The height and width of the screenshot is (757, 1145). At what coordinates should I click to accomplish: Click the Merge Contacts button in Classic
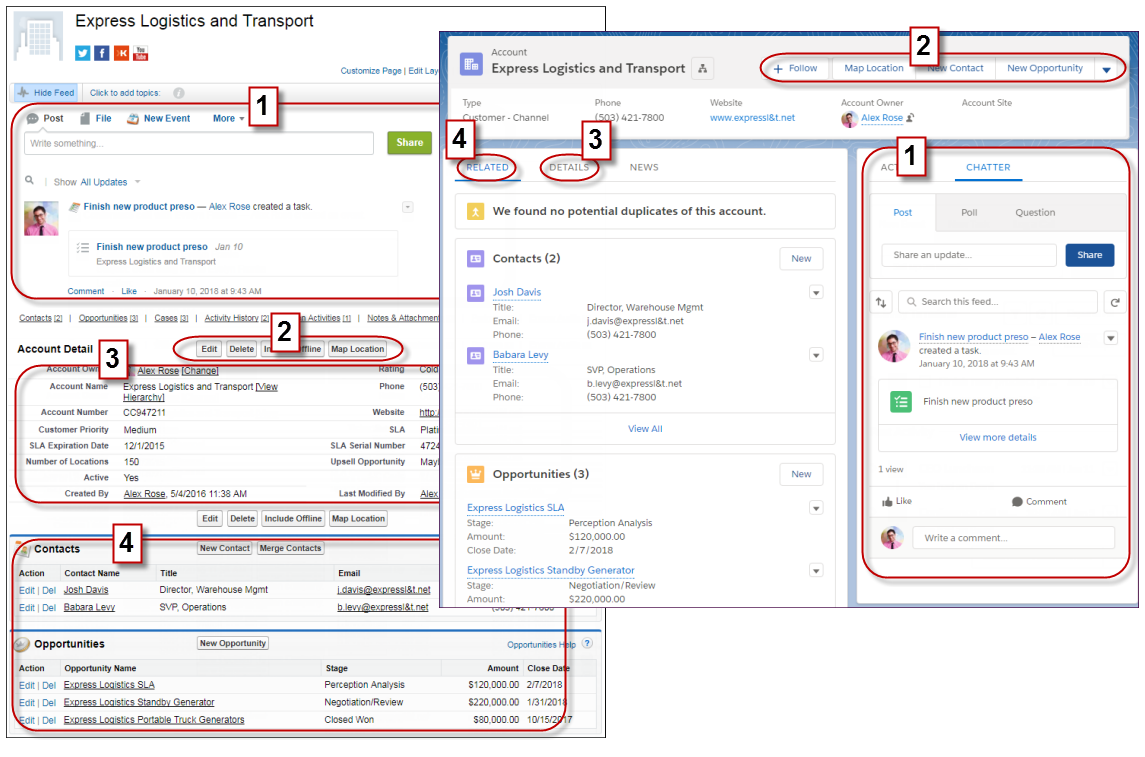pos(291,548)
